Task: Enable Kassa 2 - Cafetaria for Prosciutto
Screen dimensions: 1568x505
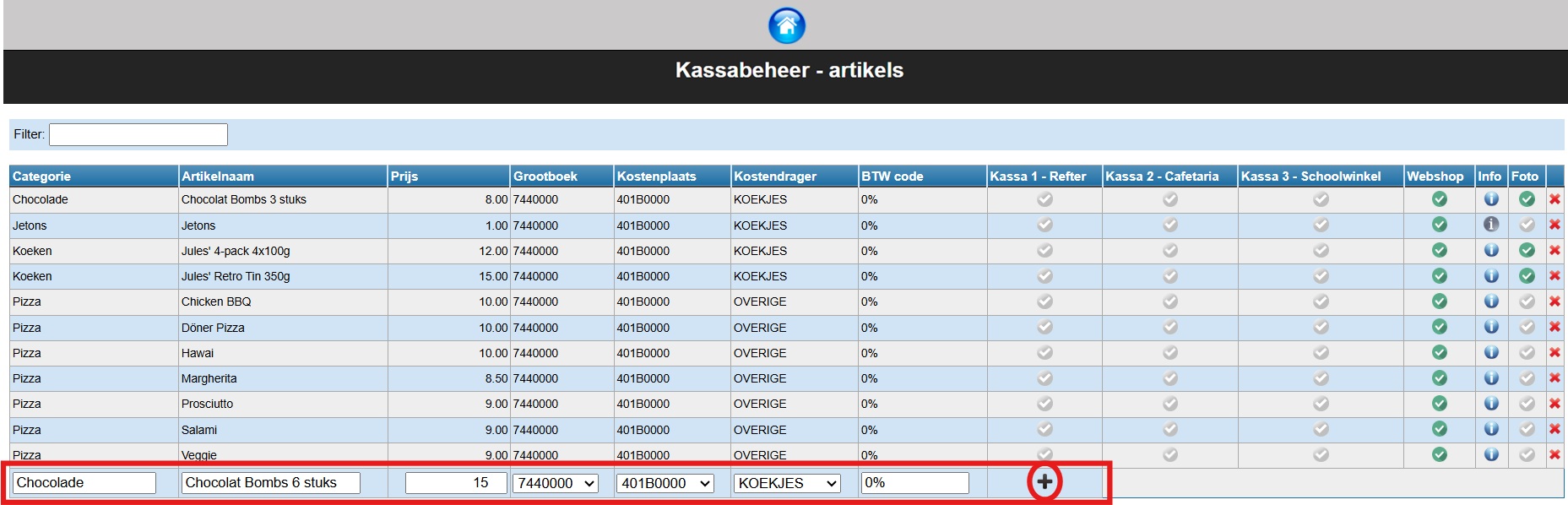Action: coord(1169,404)
